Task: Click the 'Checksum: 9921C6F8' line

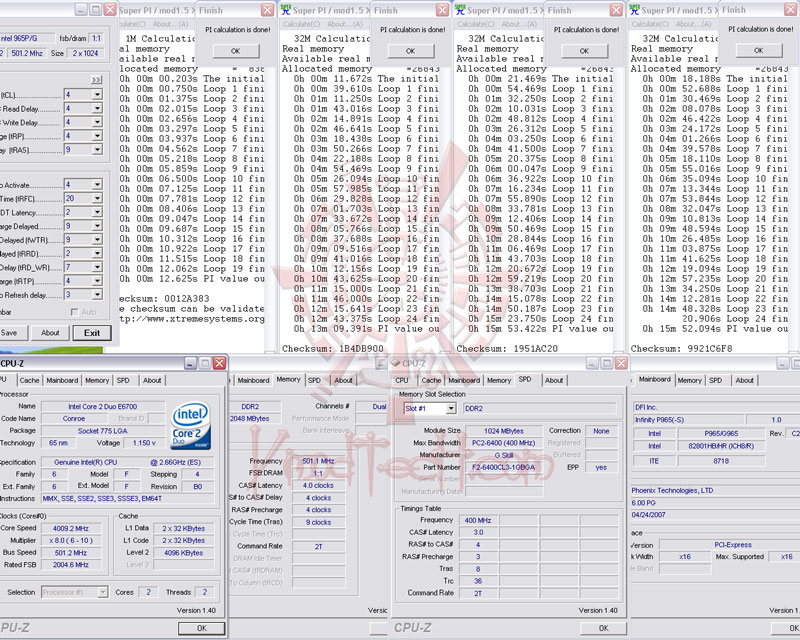Action: pyautogui.click(x=682, y=349)
